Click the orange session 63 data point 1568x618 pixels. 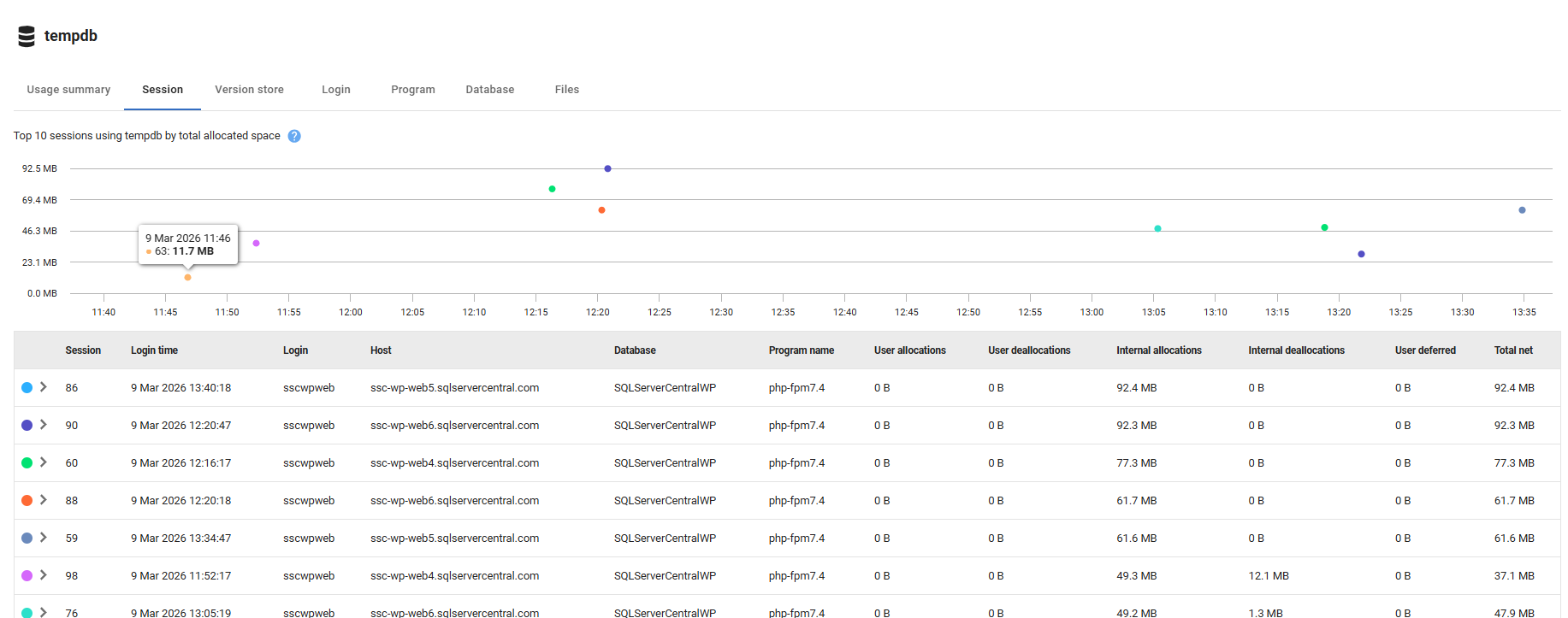pyautogui.click(x=187, y=278)
